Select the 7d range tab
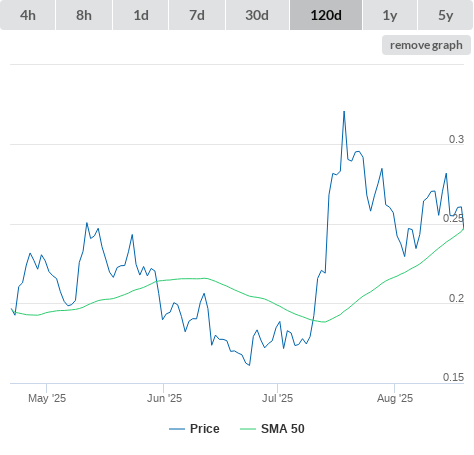The height and width of the screenshot is (455, 474). tap(197, 15)
